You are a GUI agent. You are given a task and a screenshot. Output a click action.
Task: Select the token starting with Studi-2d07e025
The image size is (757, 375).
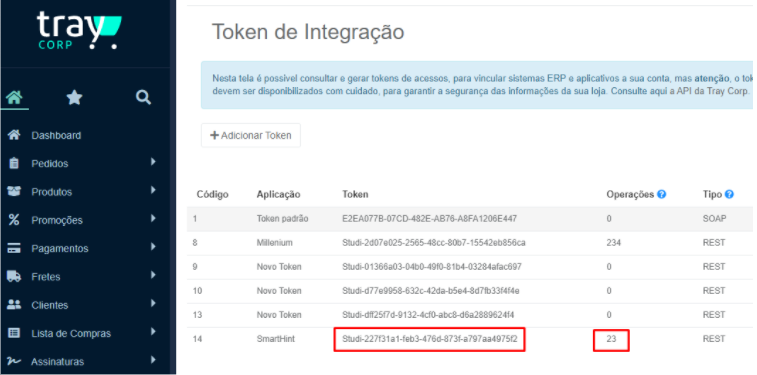(x=434, y=243)
